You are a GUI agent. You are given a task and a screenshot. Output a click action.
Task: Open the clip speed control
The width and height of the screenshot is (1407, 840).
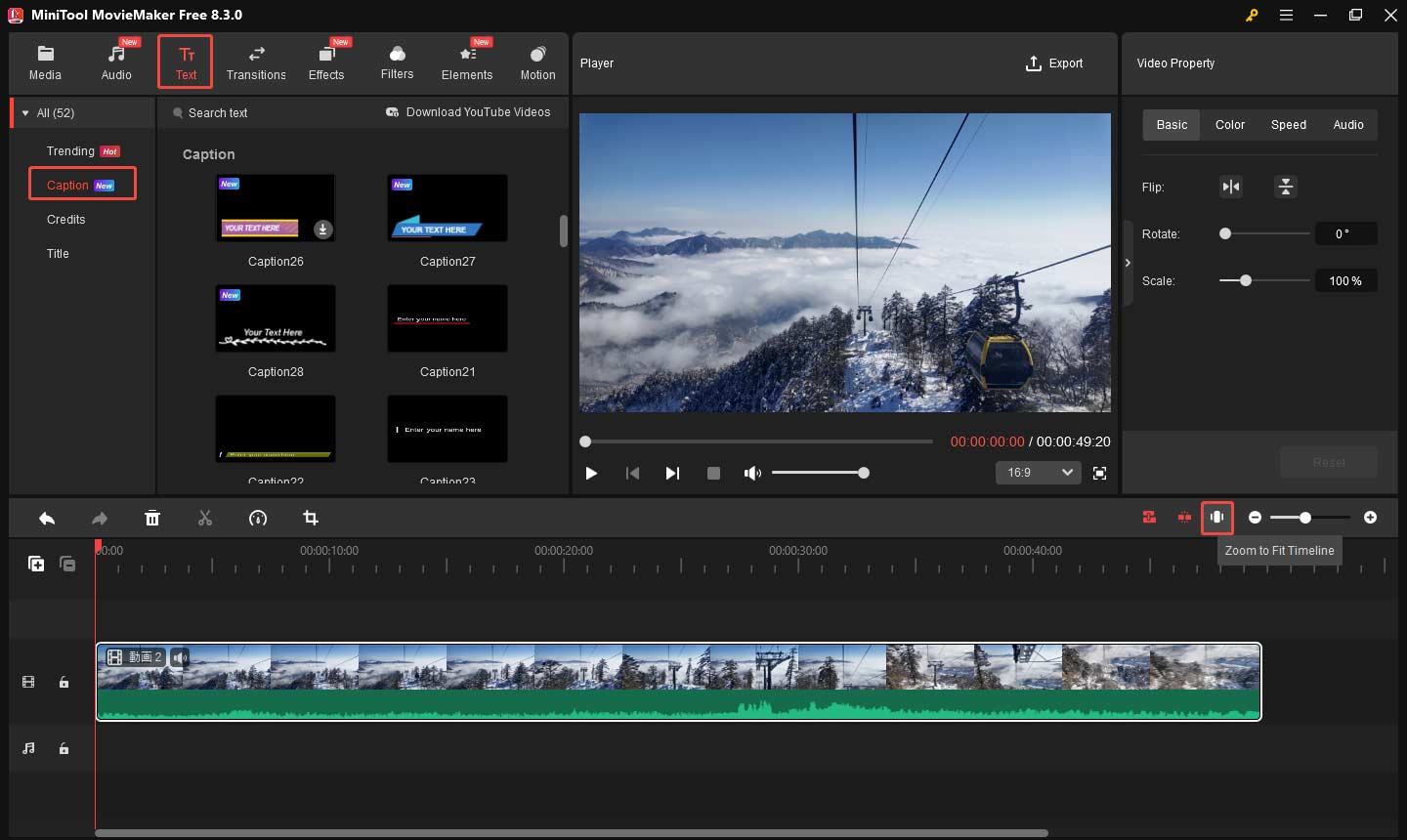[x=258, y=518]
